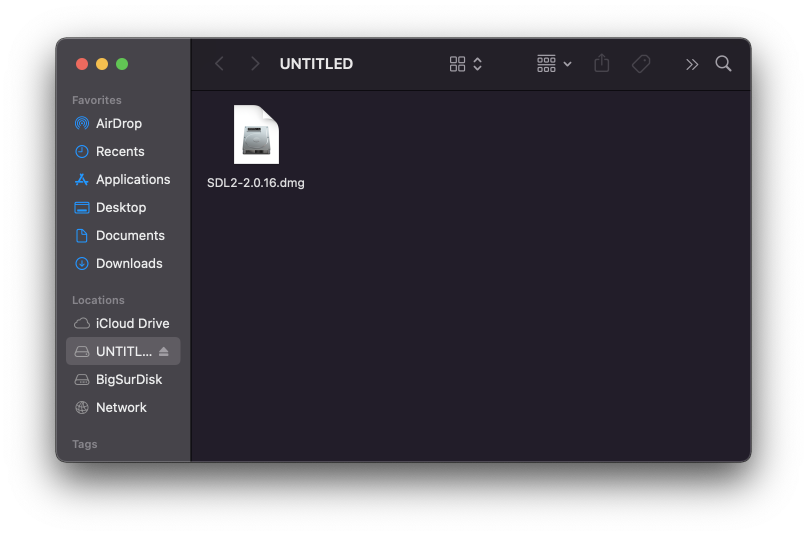807x536 pixels.
Task: Expand hidden toolbar items with double chevron
Action: pyautogui.click(x=691, y=64)
